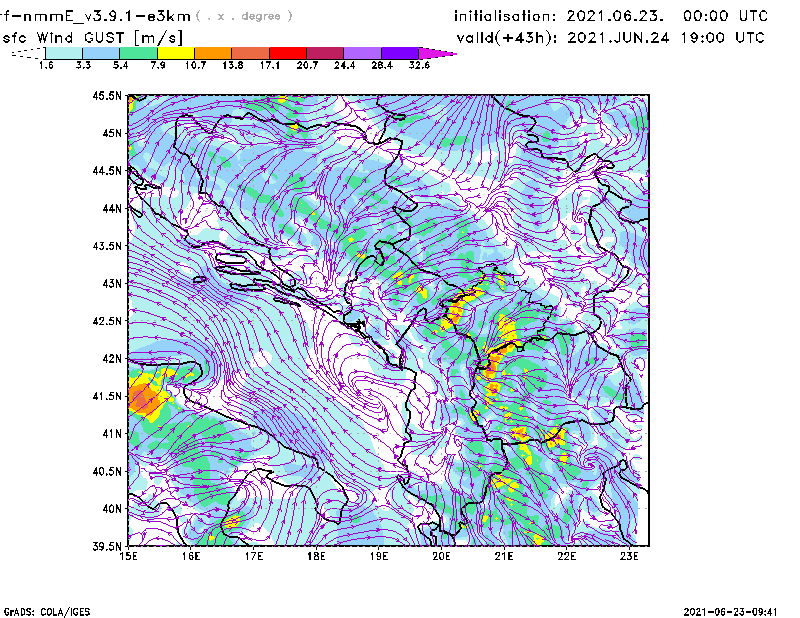
Task: Click the light cyan legend swatch after 1.6
Action: pos(64,53)
